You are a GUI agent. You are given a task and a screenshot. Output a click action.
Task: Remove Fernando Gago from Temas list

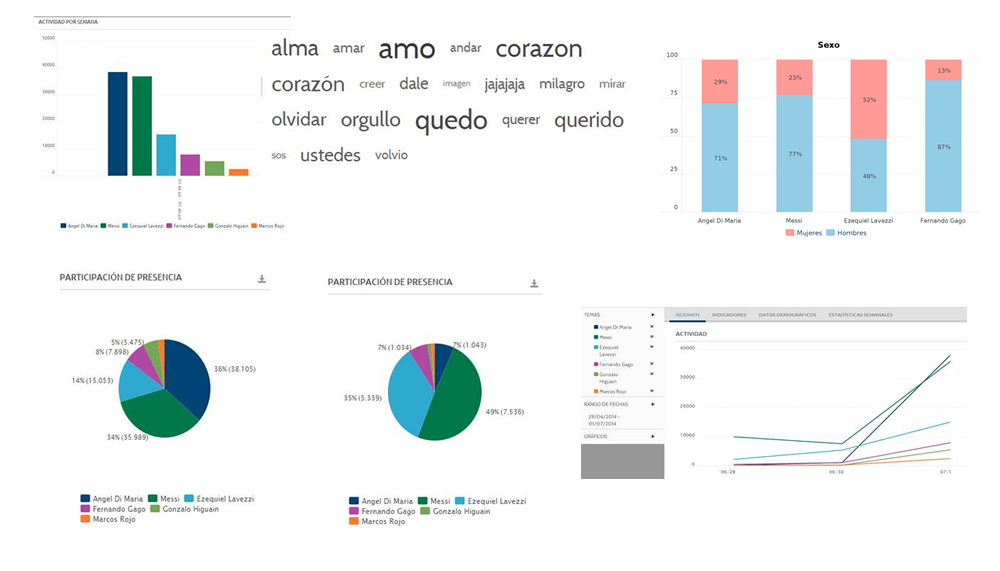tap(652, 364)
